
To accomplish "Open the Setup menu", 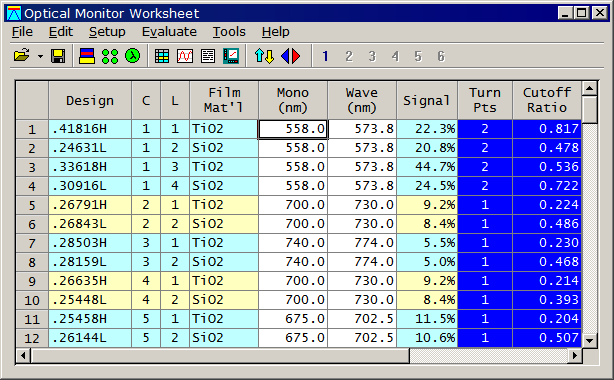I will point(107,32).
